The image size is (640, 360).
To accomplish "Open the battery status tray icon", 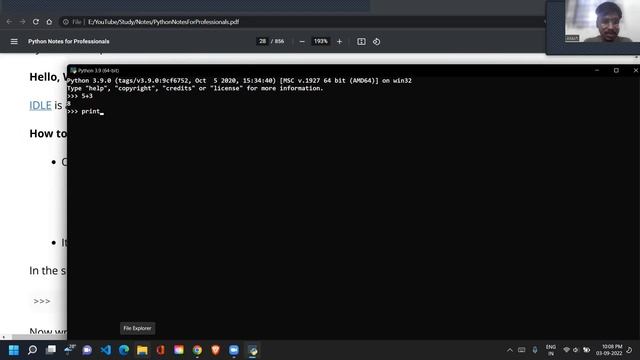I will (587, 350).
